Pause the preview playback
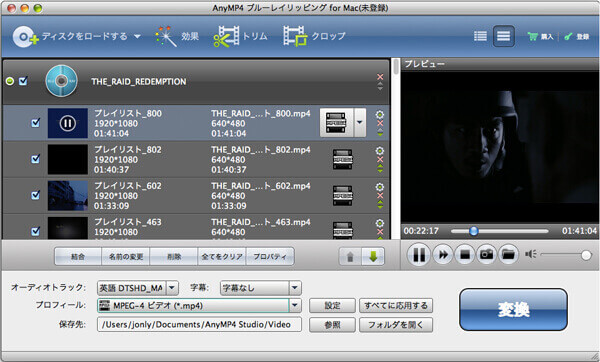 click(419, 254)
